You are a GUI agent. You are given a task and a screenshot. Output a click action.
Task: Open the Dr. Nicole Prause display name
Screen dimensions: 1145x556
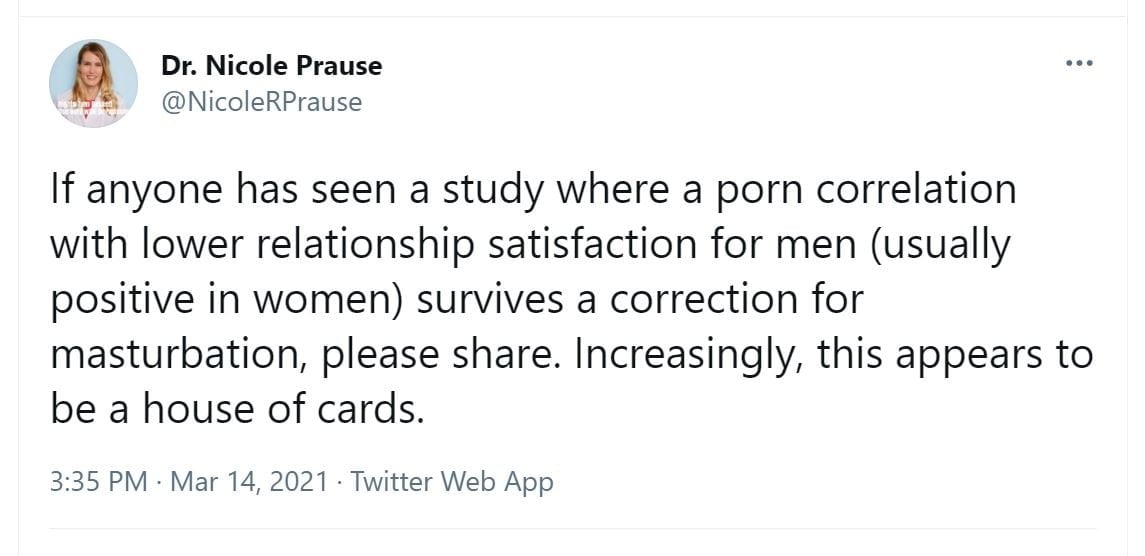click(271, 67)
